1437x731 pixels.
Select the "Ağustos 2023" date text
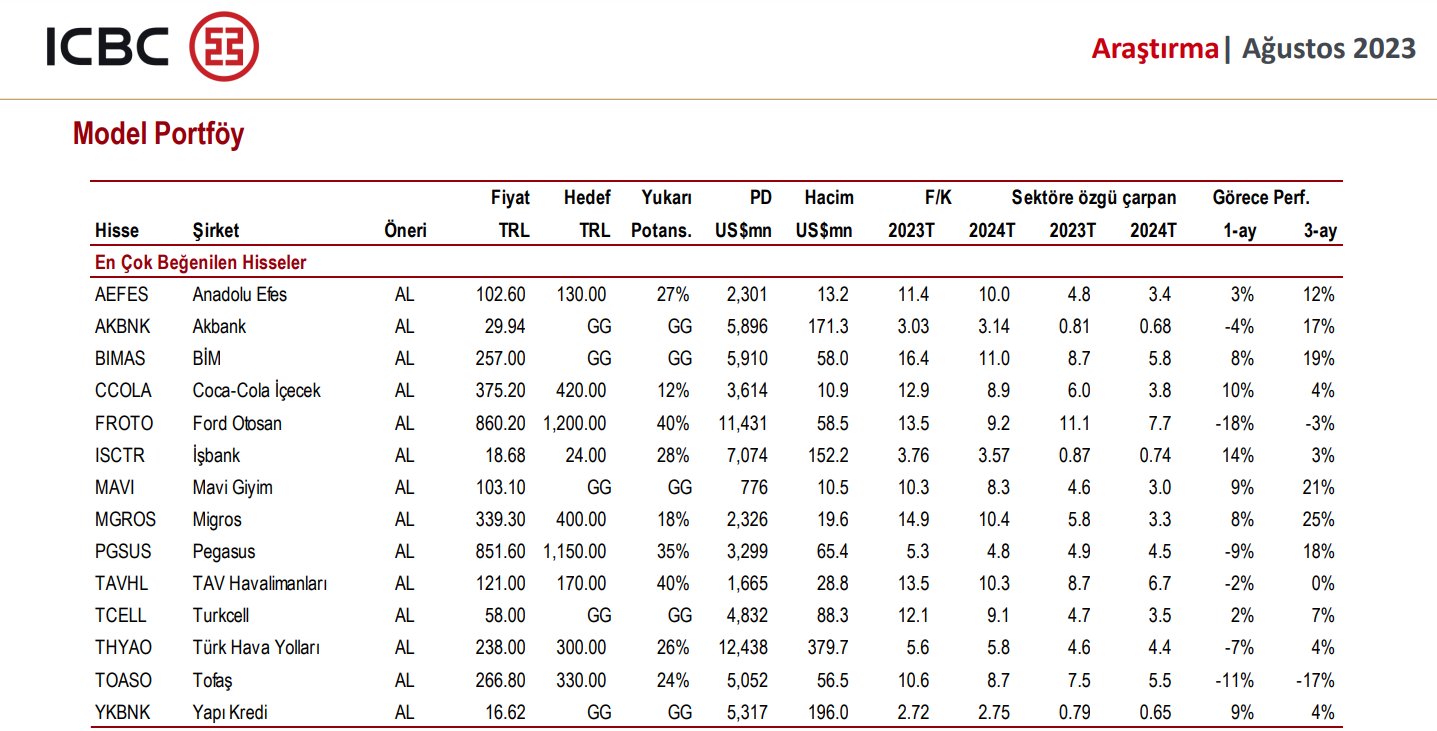pyautogui.click(x=1329, y=48)
